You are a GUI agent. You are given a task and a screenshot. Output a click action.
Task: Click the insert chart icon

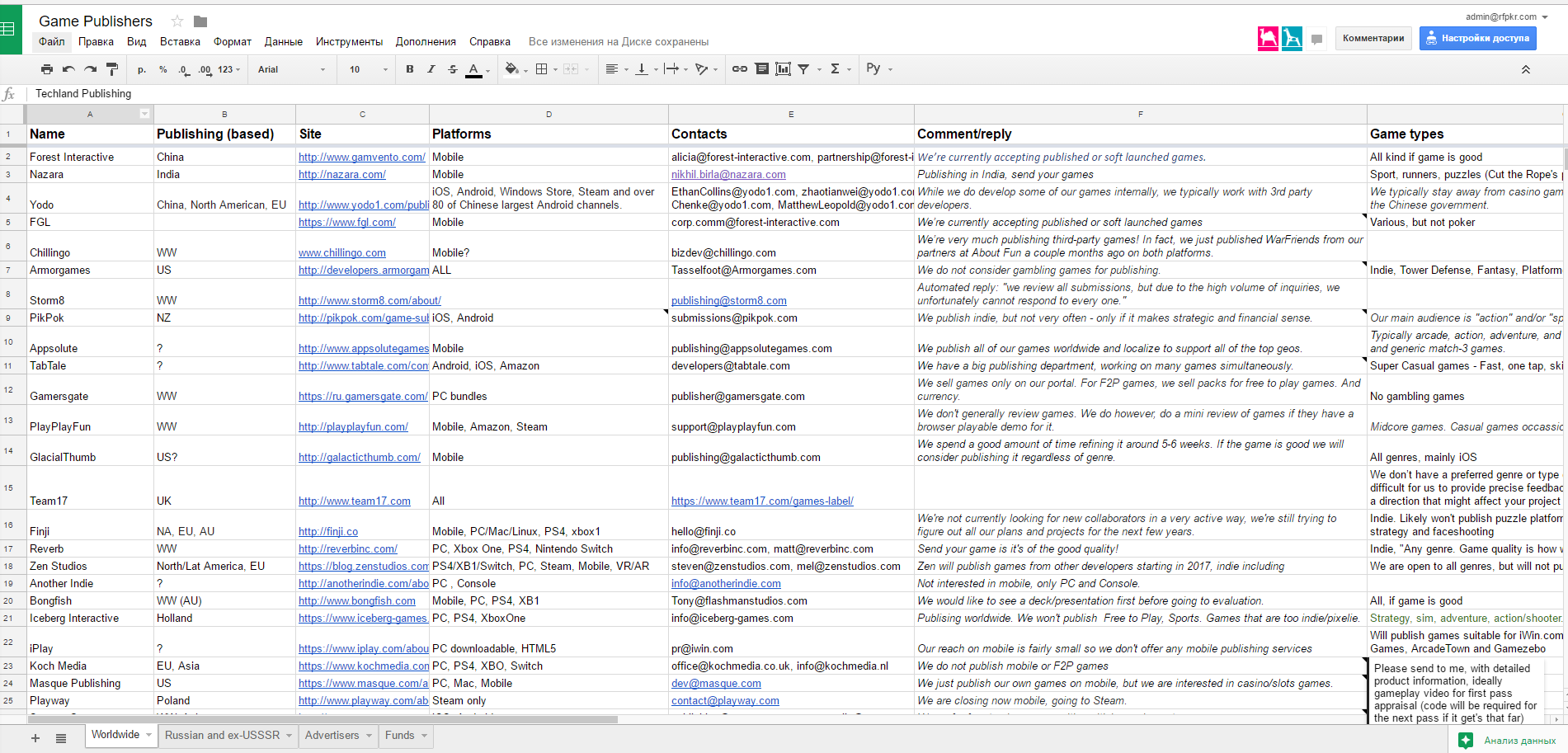[x=783, y=69]
